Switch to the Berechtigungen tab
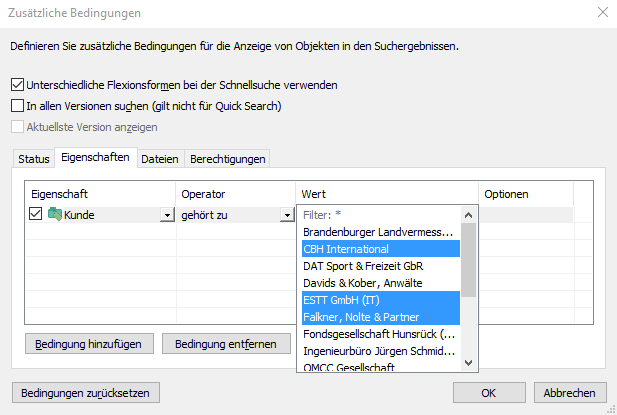The width and height of the screenshot is (617, 415). click(x=227, y=159)
